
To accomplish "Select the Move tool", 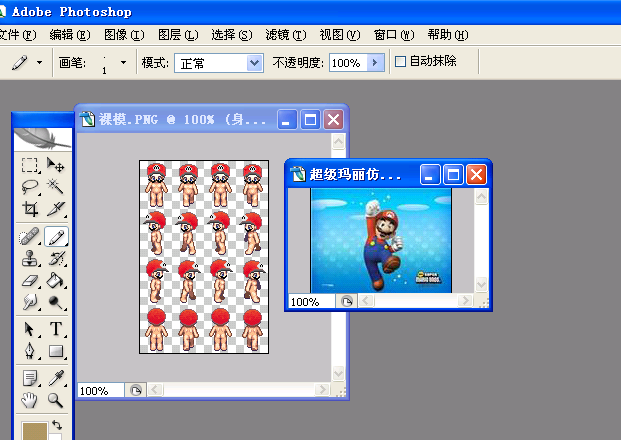I will coord(55,165).
